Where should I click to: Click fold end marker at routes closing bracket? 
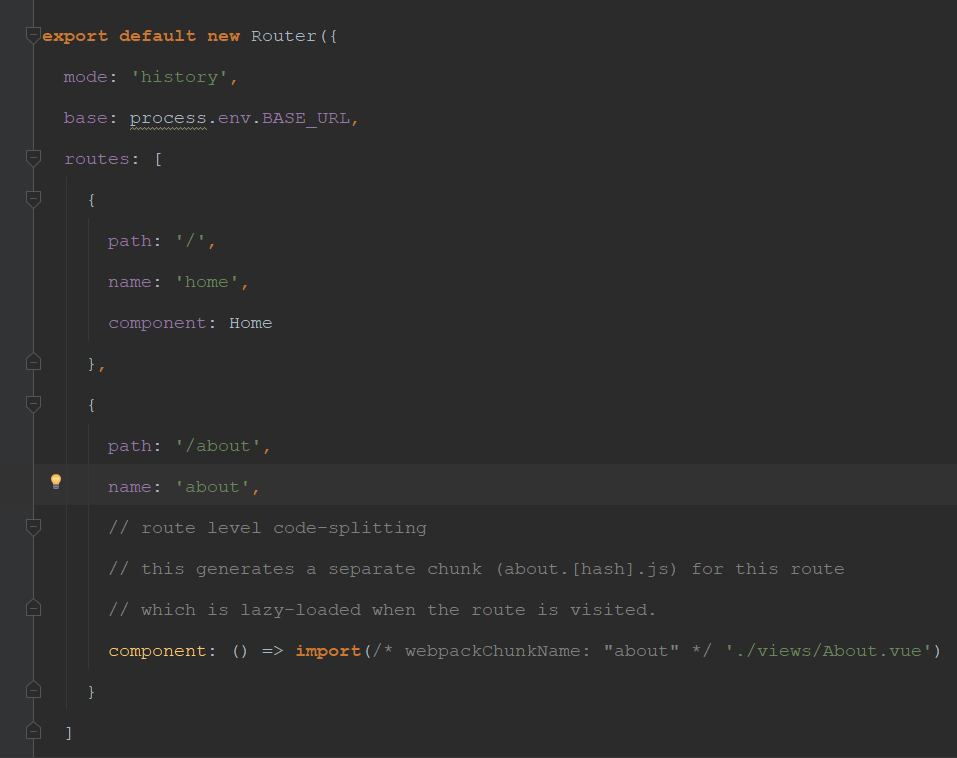click(x=33, y=732)
